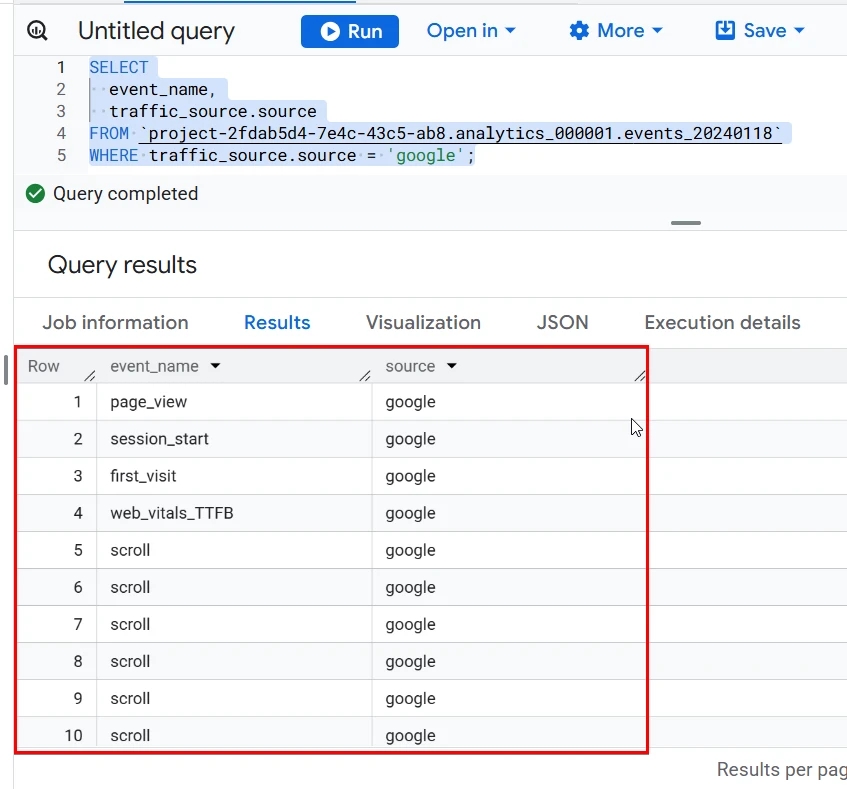Viewport: 847px width, 789px height.
Task: Open the 'Open in' dropdown menu
Action: (x=471, y=31)
